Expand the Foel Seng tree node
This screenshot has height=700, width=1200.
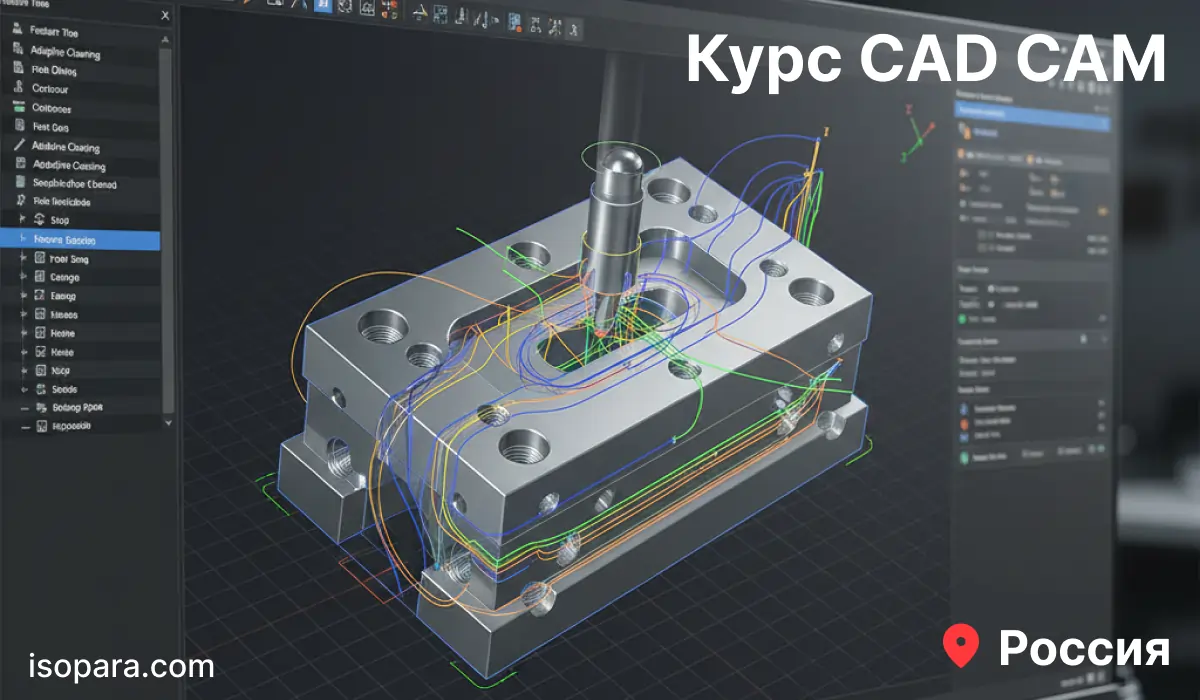click(24, 258)
